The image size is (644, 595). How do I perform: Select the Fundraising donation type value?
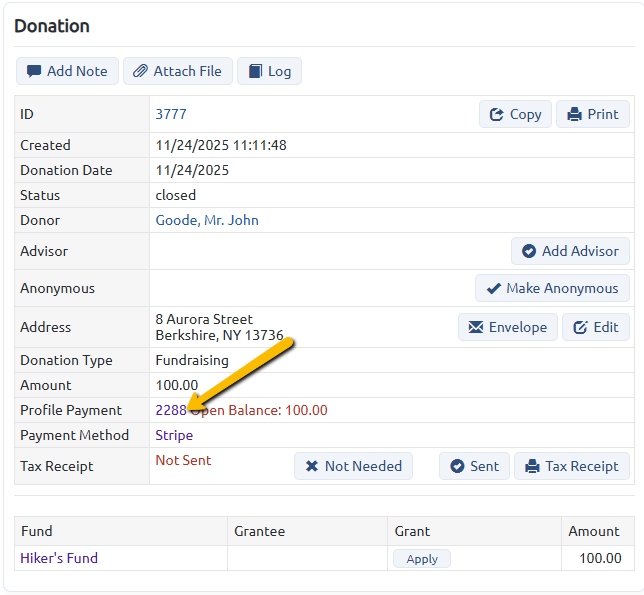192,360
